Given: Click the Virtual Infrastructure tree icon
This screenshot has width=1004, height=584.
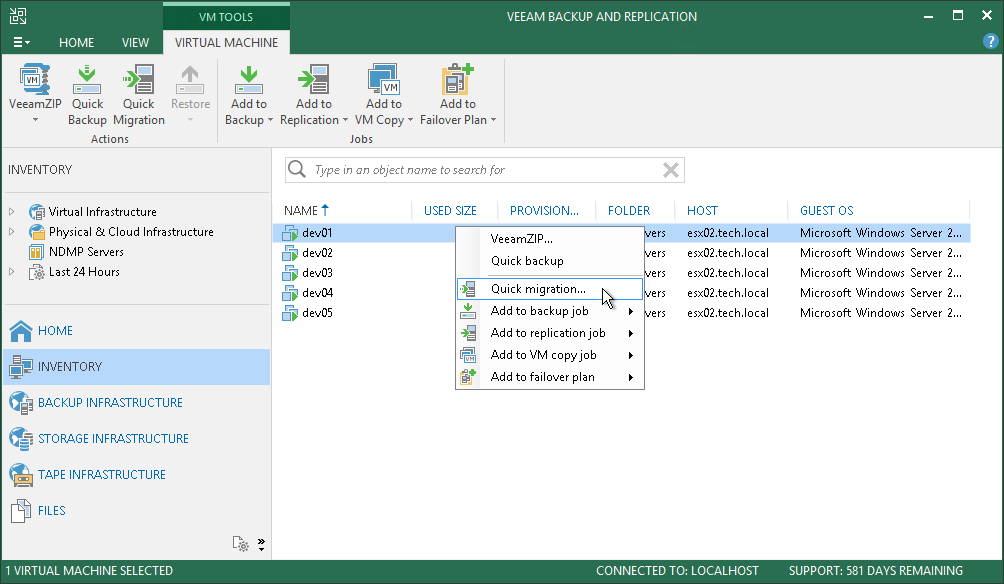Looking at the screenshot, I should click(x=36, y=212).
